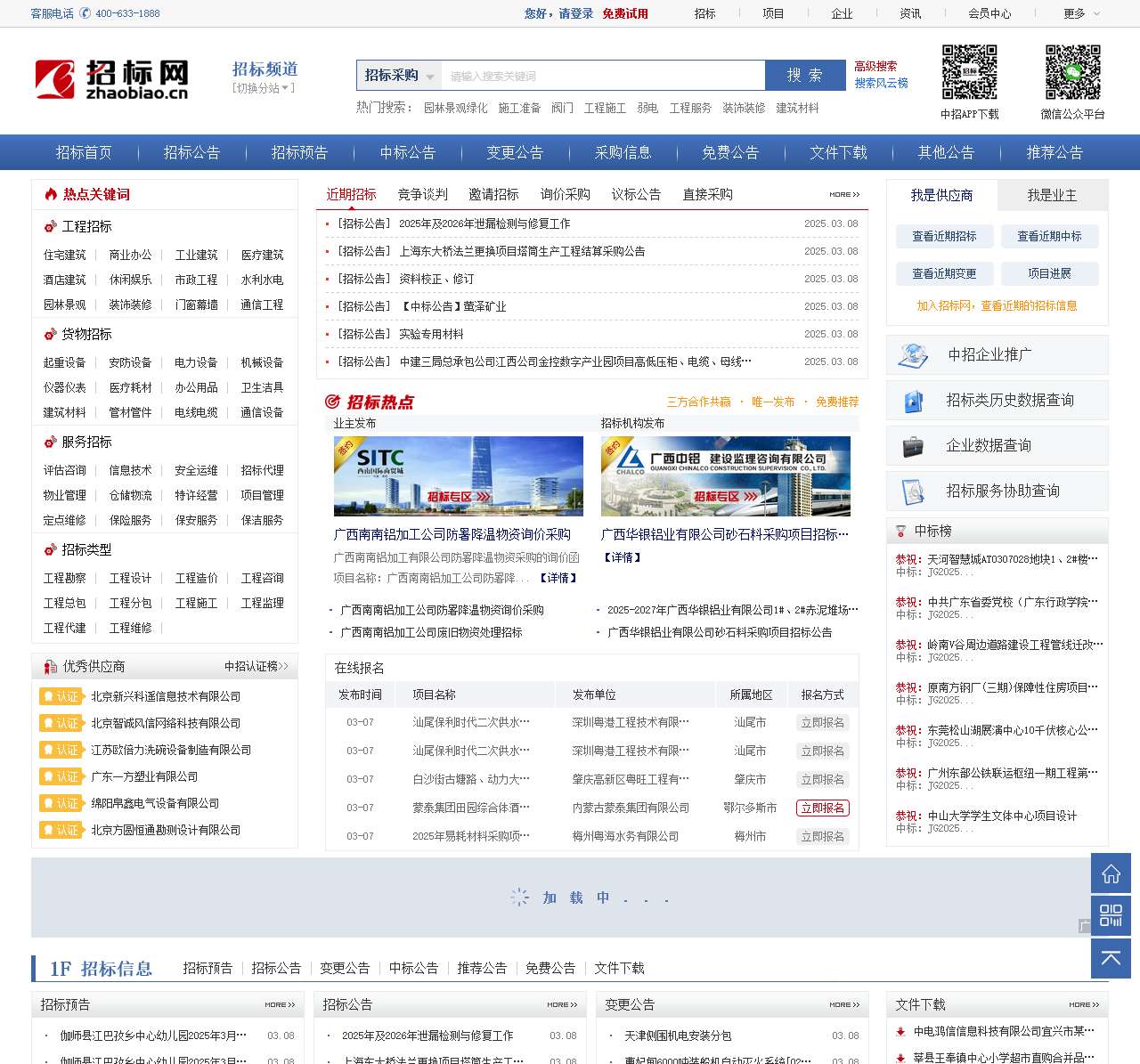Click the 企业数据查询 briefcase icon
The height and width of the screenshot is (1064, 1140).
pos(913,446)
